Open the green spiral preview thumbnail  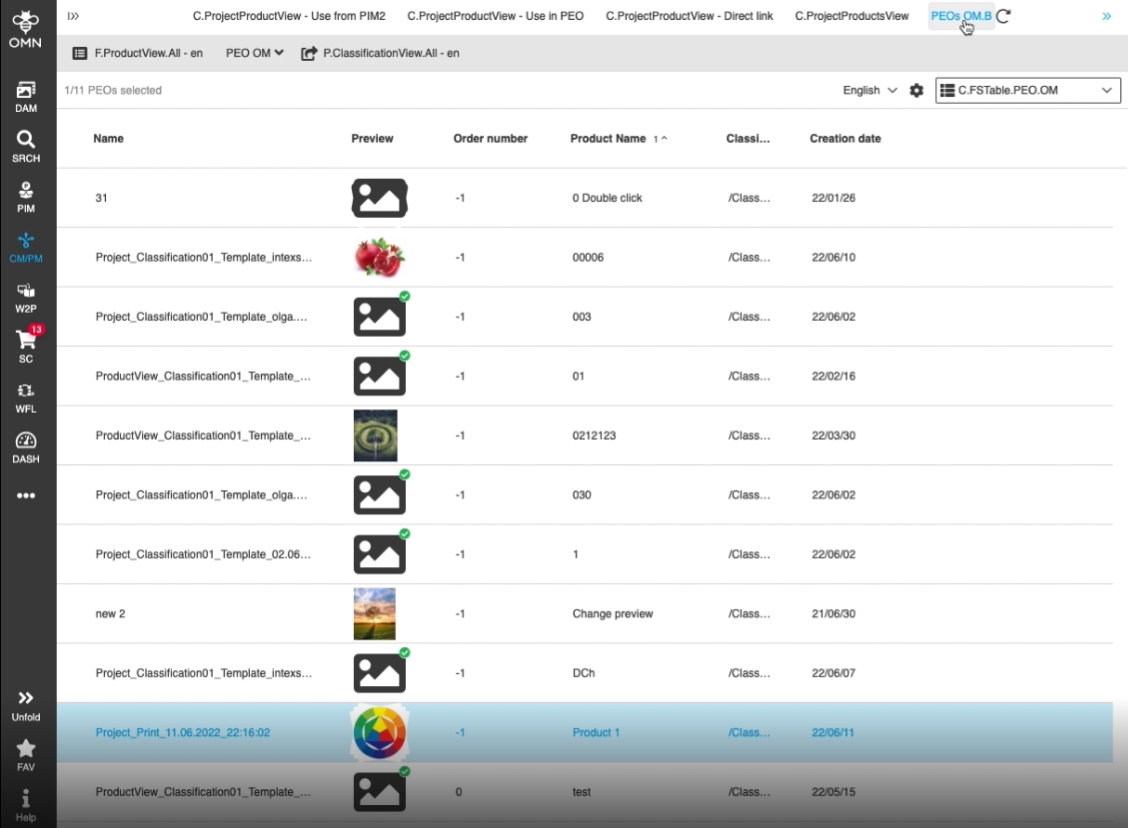click(x=376, y=436)
